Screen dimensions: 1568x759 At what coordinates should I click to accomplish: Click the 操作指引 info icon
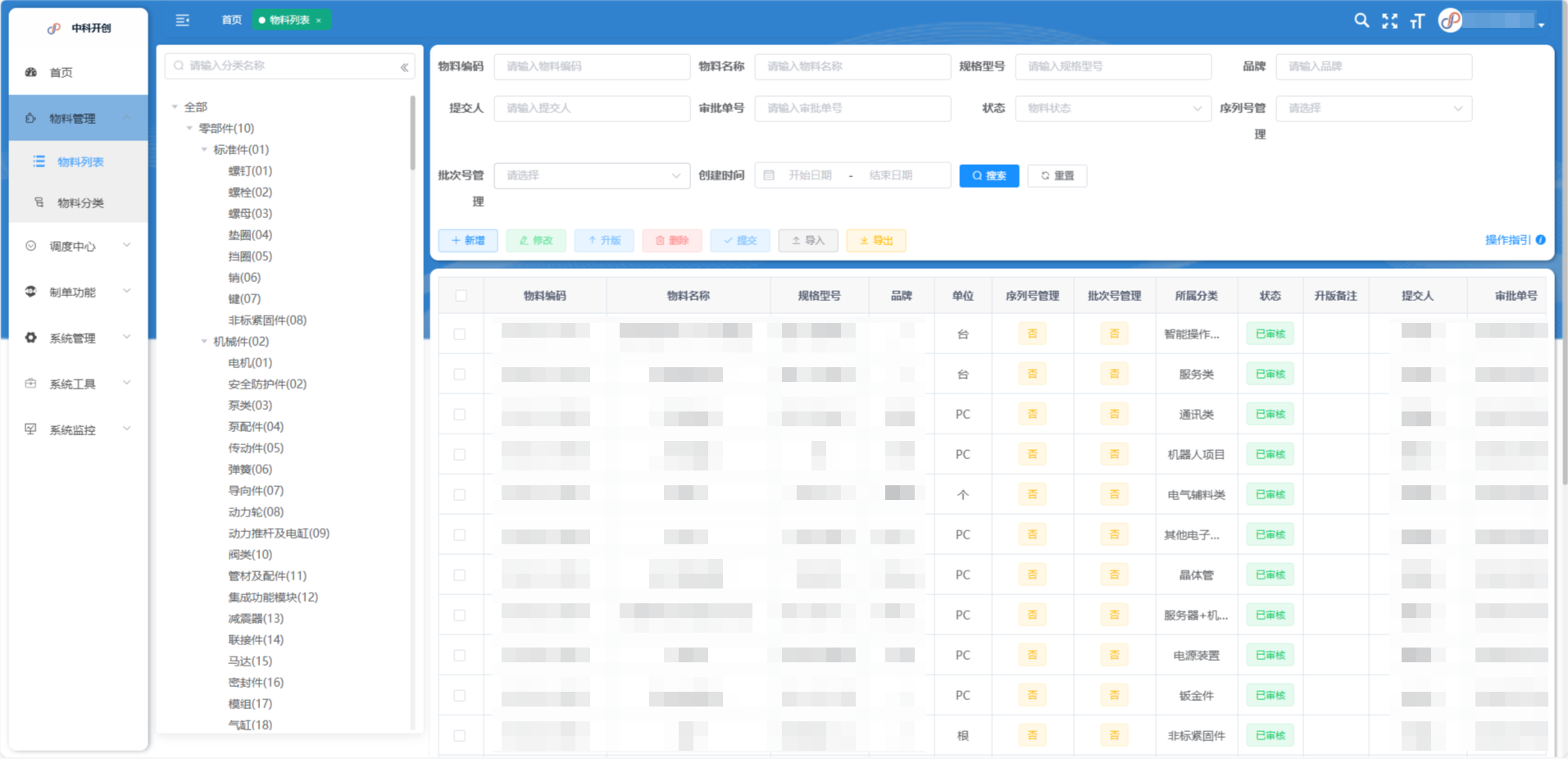point(1541,240)
